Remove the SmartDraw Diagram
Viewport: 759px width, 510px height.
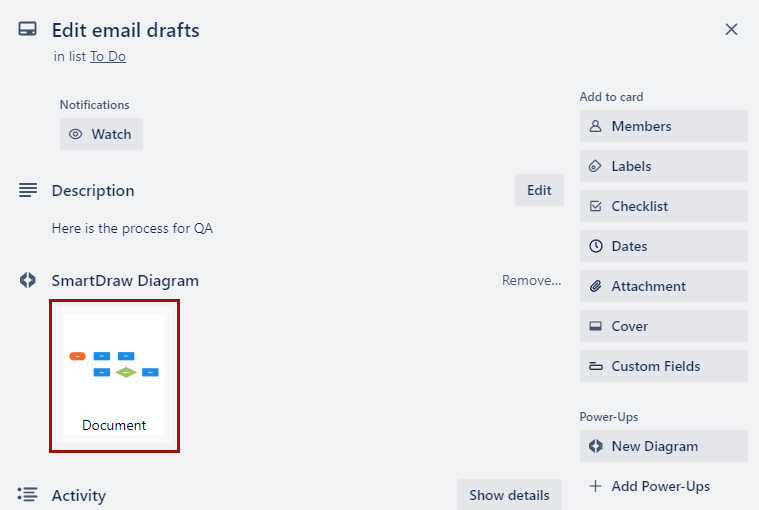click(x=531, y=280)
